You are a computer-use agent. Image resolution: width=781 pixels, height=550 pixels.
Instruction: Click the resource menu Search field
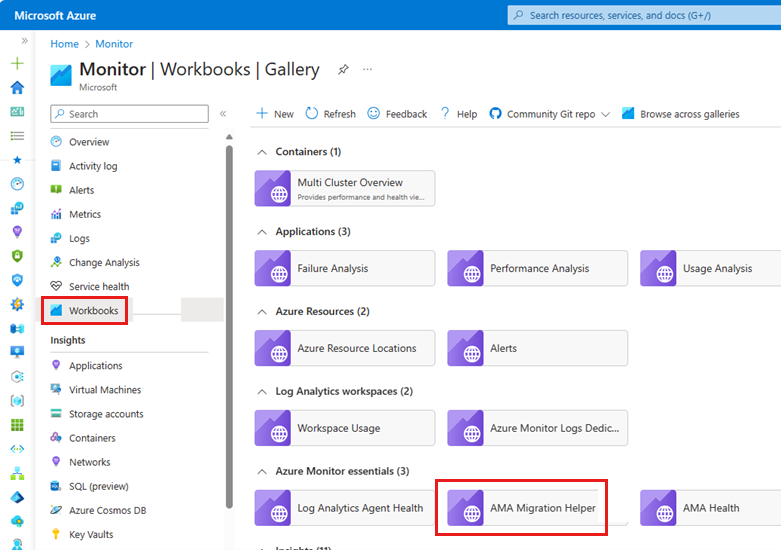coord(130,114)
